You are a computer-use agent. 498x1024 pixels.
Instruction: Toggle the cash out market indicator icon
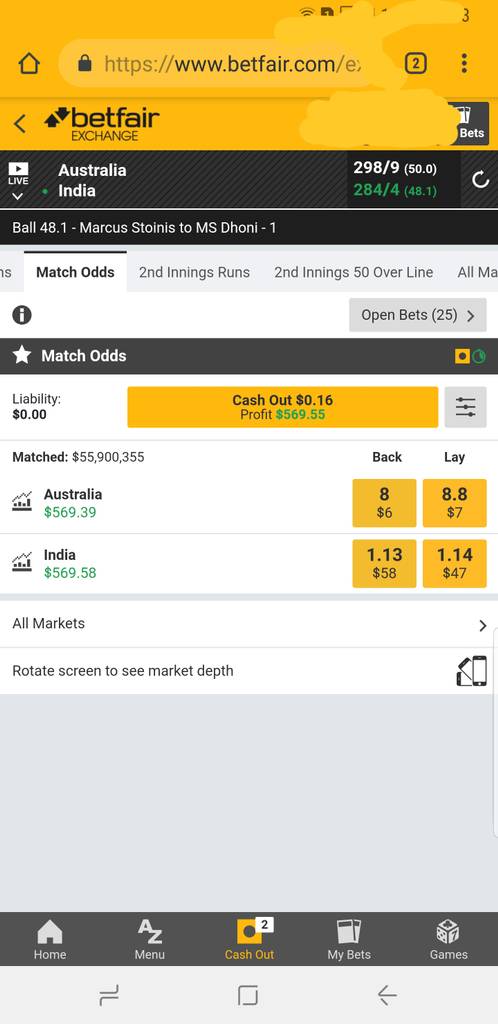(x=470, y=356)
